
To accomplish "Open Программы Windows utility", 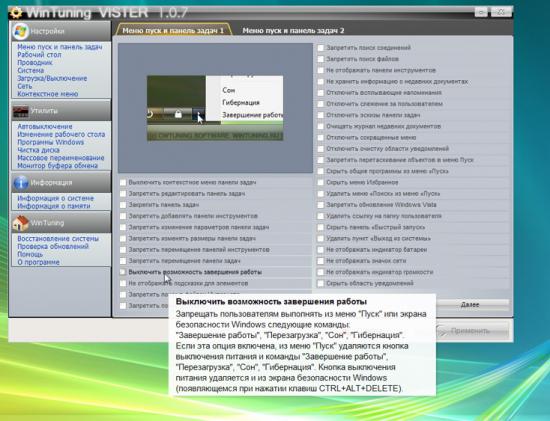I will (x=51, y=142).
